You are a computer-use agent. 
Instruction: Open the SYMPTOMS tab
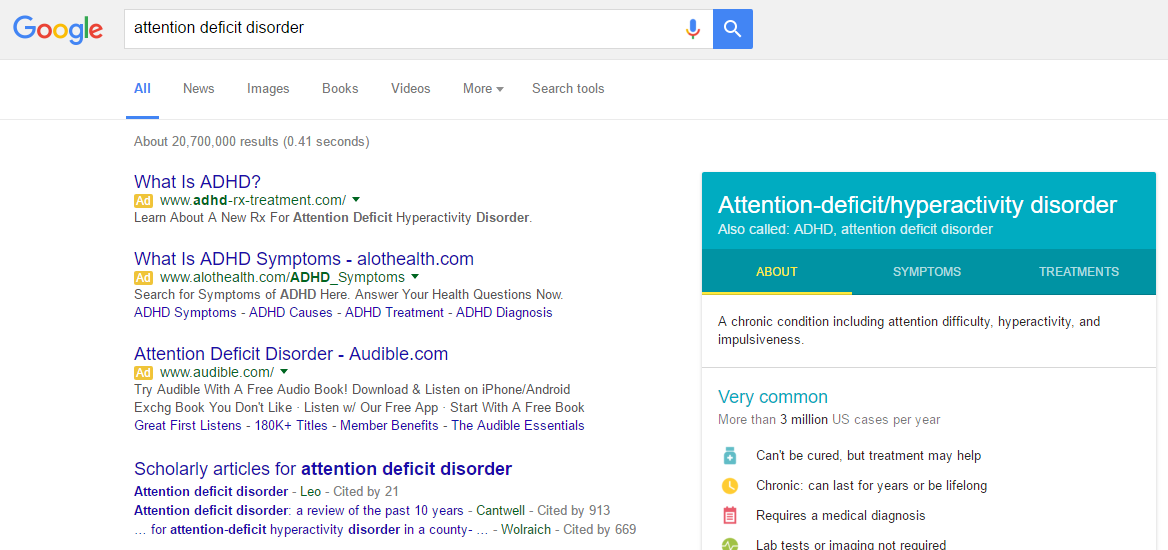coord(927,272)
